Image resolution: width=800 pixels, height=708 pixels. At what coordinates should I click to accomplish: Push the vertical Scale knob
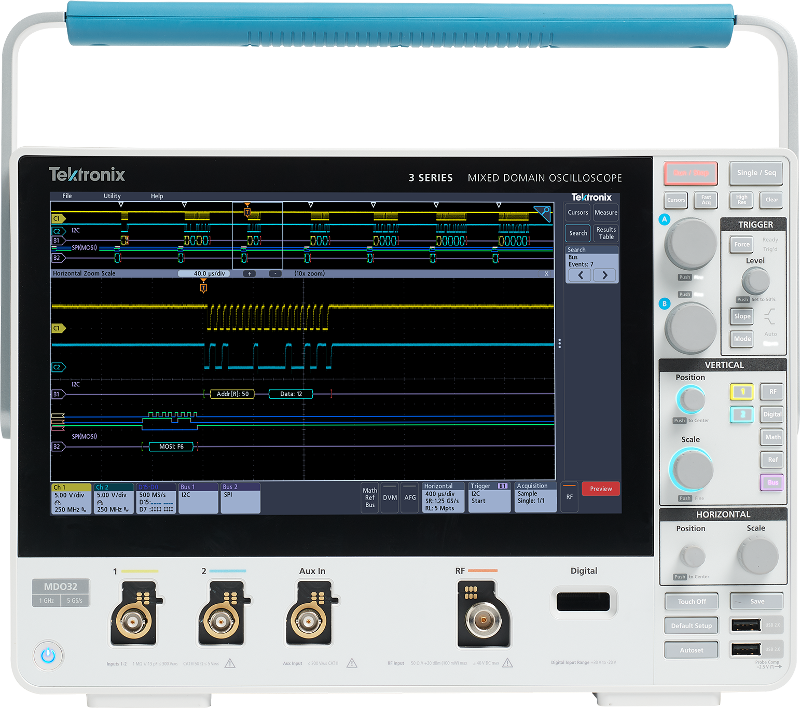(691, 470)
